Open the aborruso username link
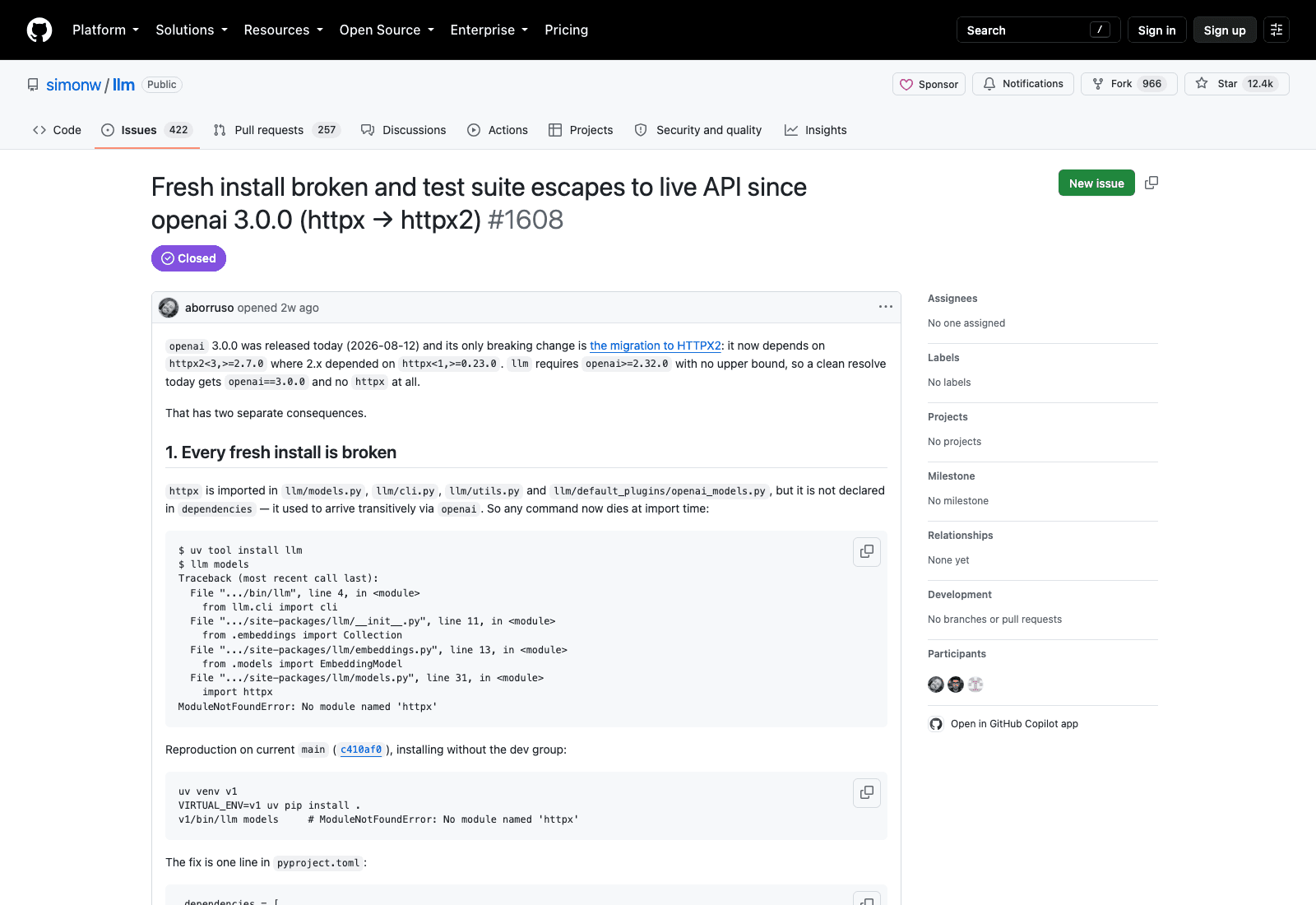Image resolution: width=1316 pixels, height=905 pixels. (x=210, y=308)
